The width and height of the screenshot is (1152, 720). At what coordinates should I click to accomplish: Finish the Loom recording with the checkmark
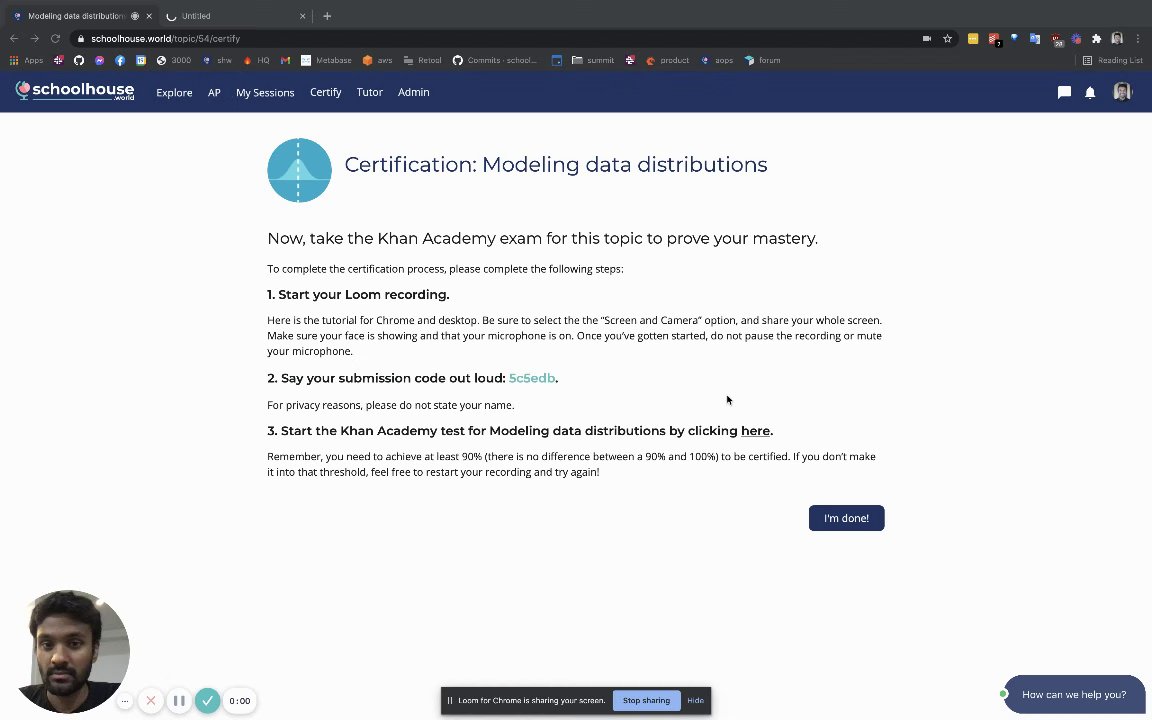tap(208, 701)
